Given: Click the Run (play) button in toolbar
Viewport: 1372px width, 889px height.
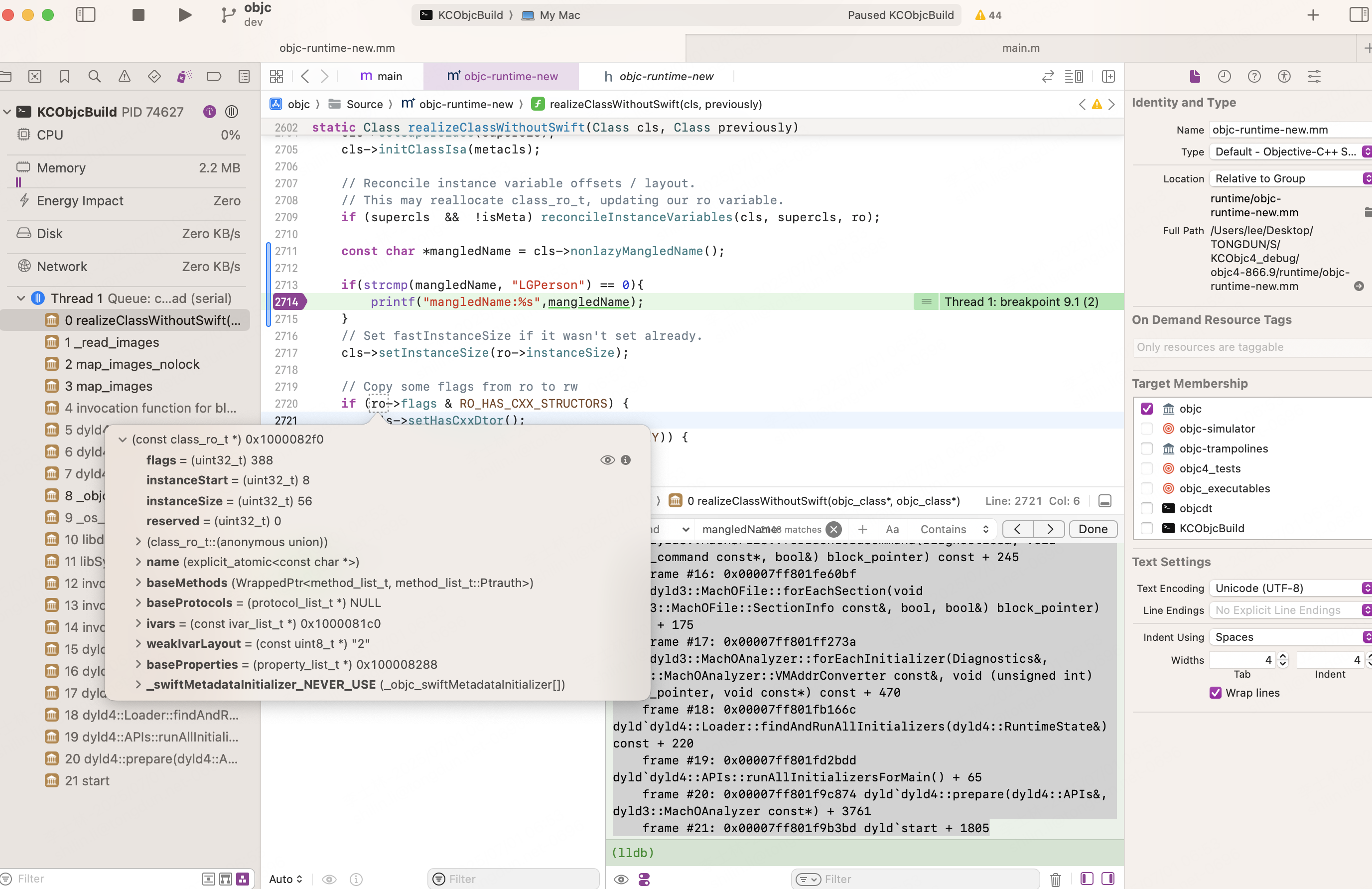Looking at the screenshot, I should coord(184,15).
